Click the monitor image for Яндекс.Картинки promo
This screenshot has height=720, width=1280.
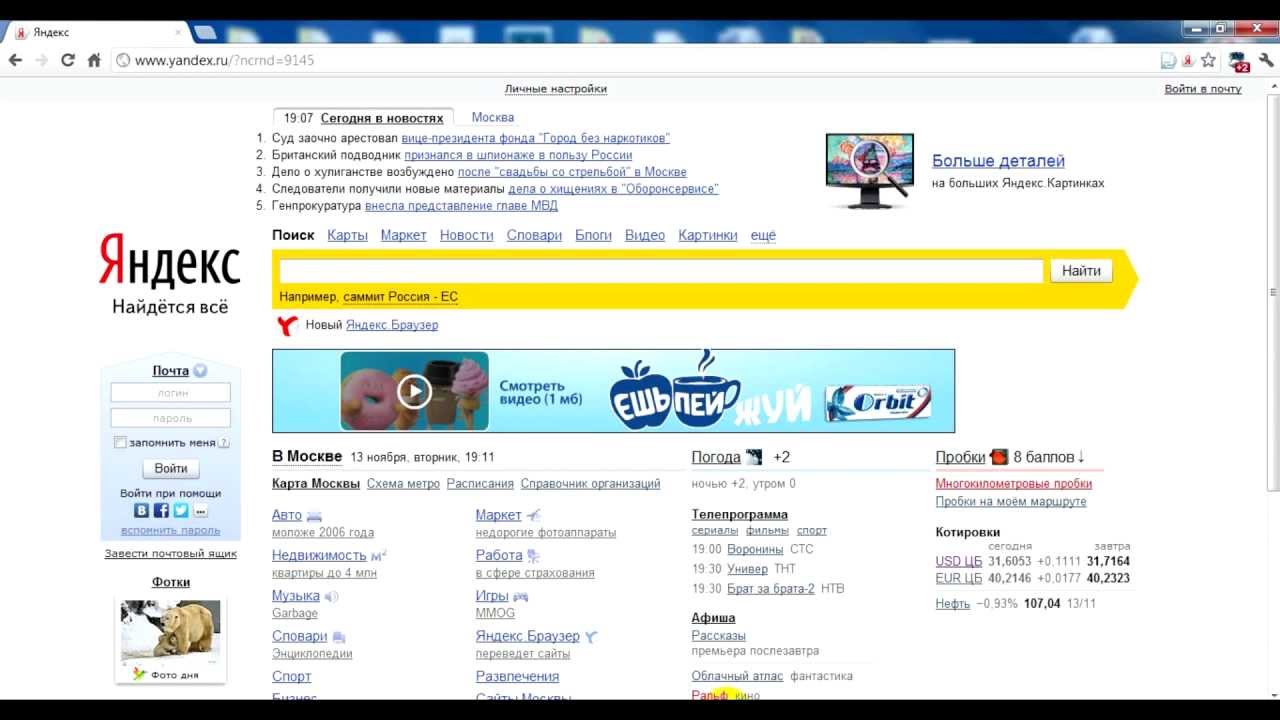(x=869, y=171)
